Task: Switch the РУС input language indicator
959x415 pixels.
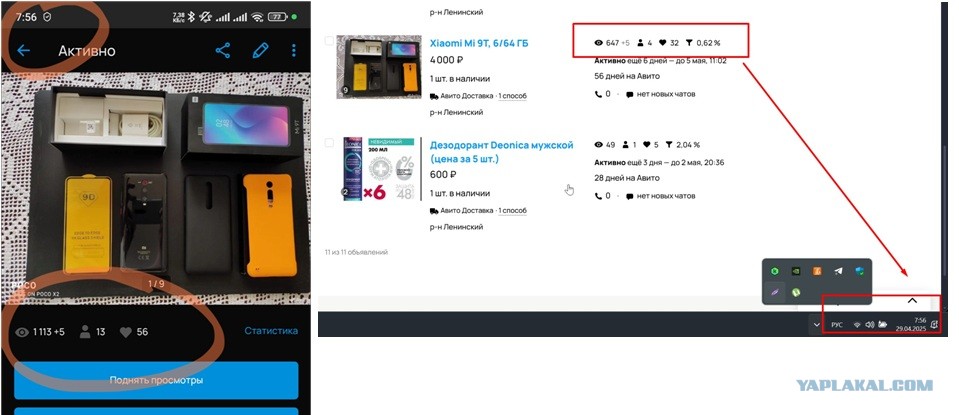Action: click(837, 325)
